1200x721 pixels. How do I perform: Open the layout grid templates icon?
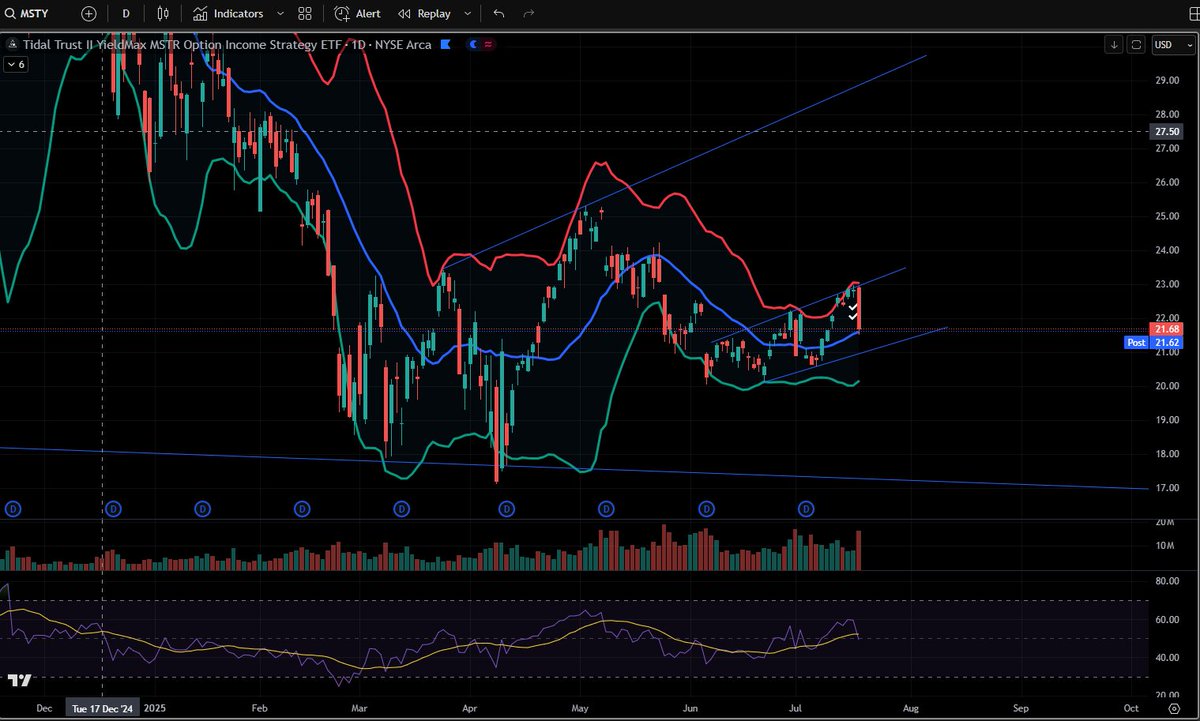click(x=306, y=14)
